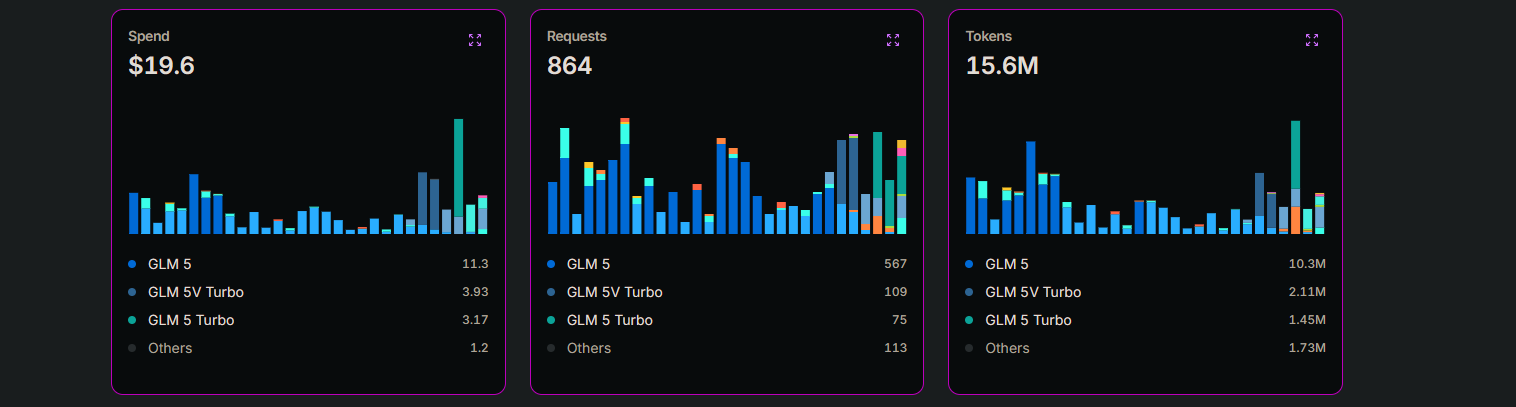The width and height of the screenshot is (1516, 407).
Task: Expand the Tokens chart to fullscreen
Action: 1312,40
